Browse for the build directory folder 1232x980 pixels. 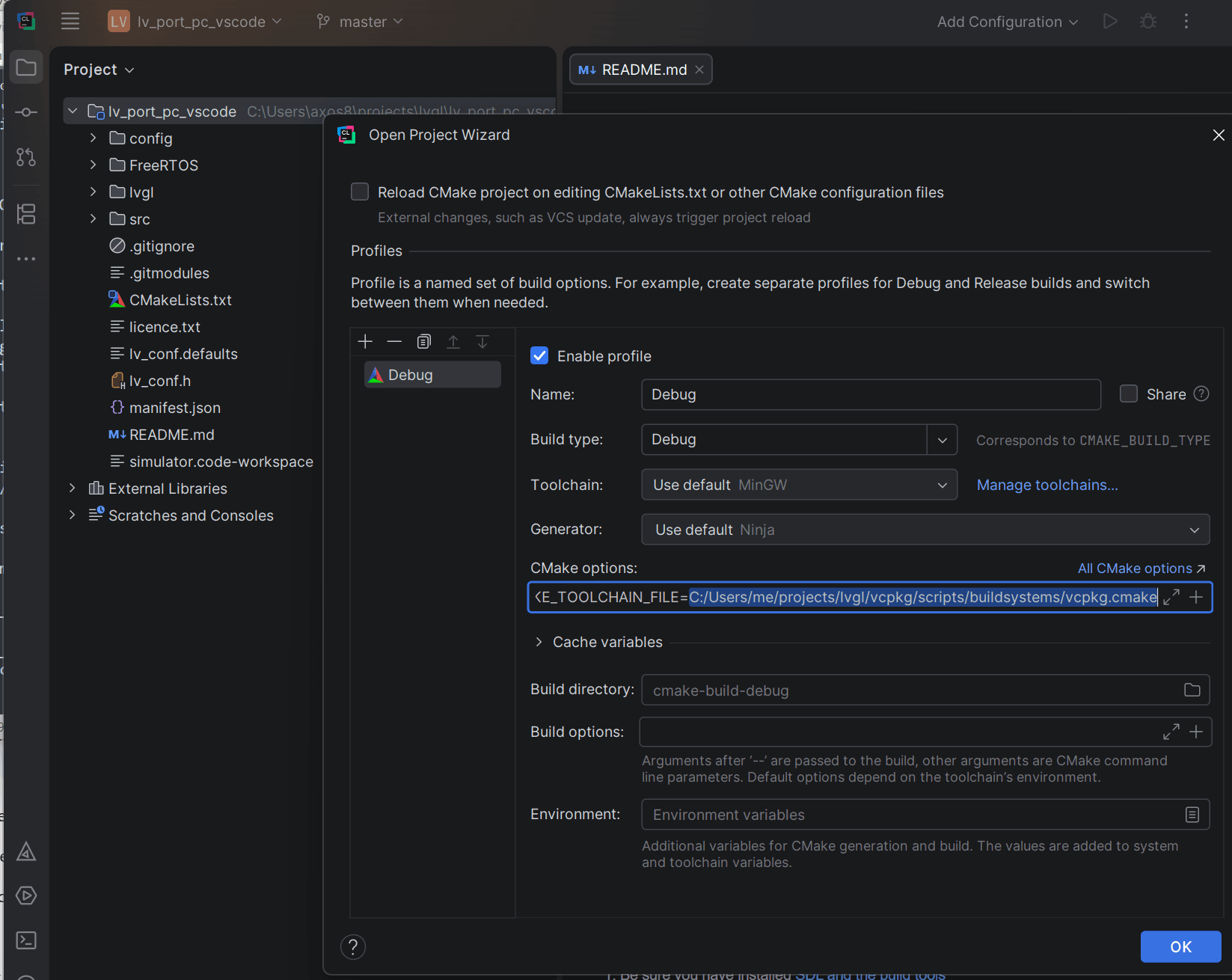(x=1192, y=690)
